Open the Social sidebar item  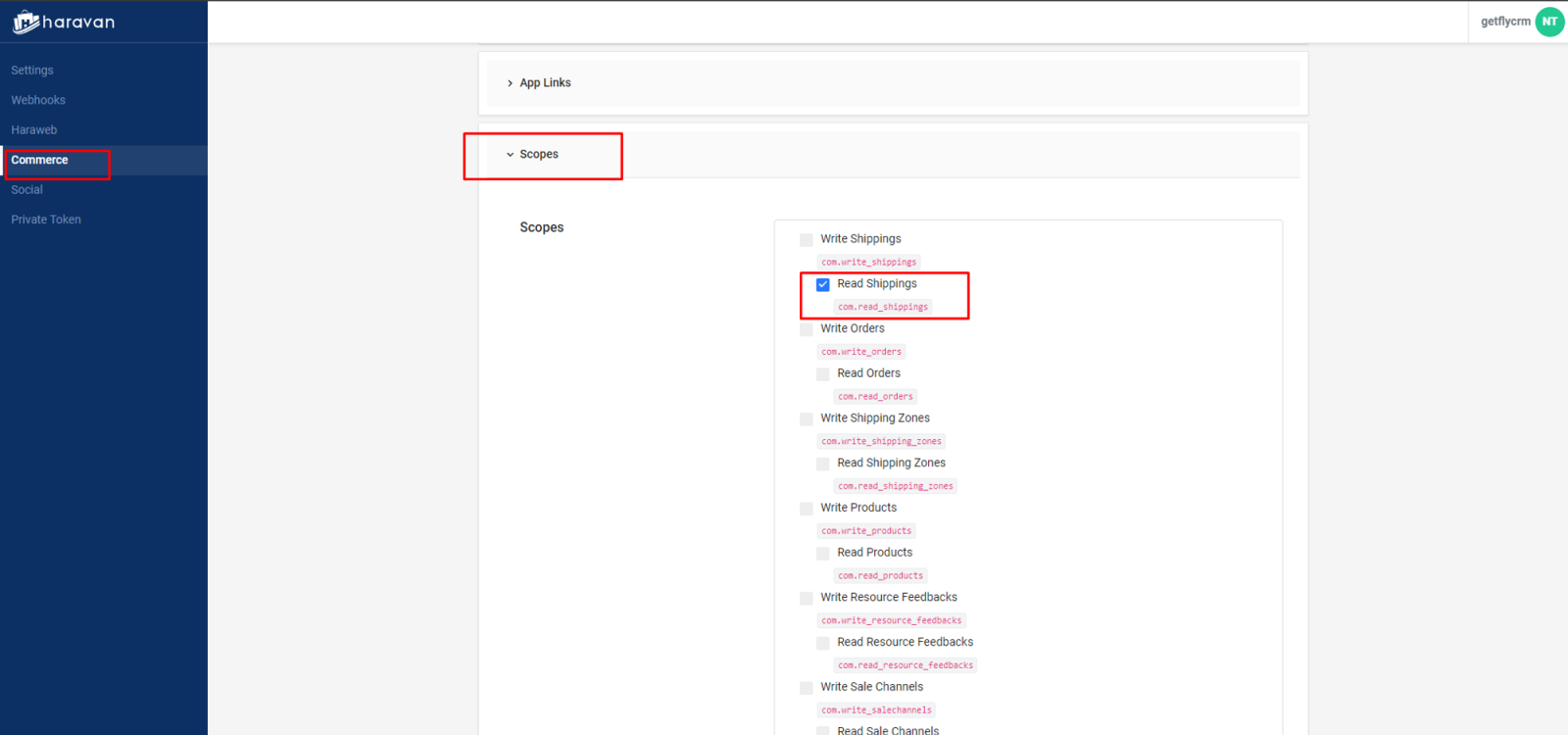pyautogui.click(x=27, y=190)
